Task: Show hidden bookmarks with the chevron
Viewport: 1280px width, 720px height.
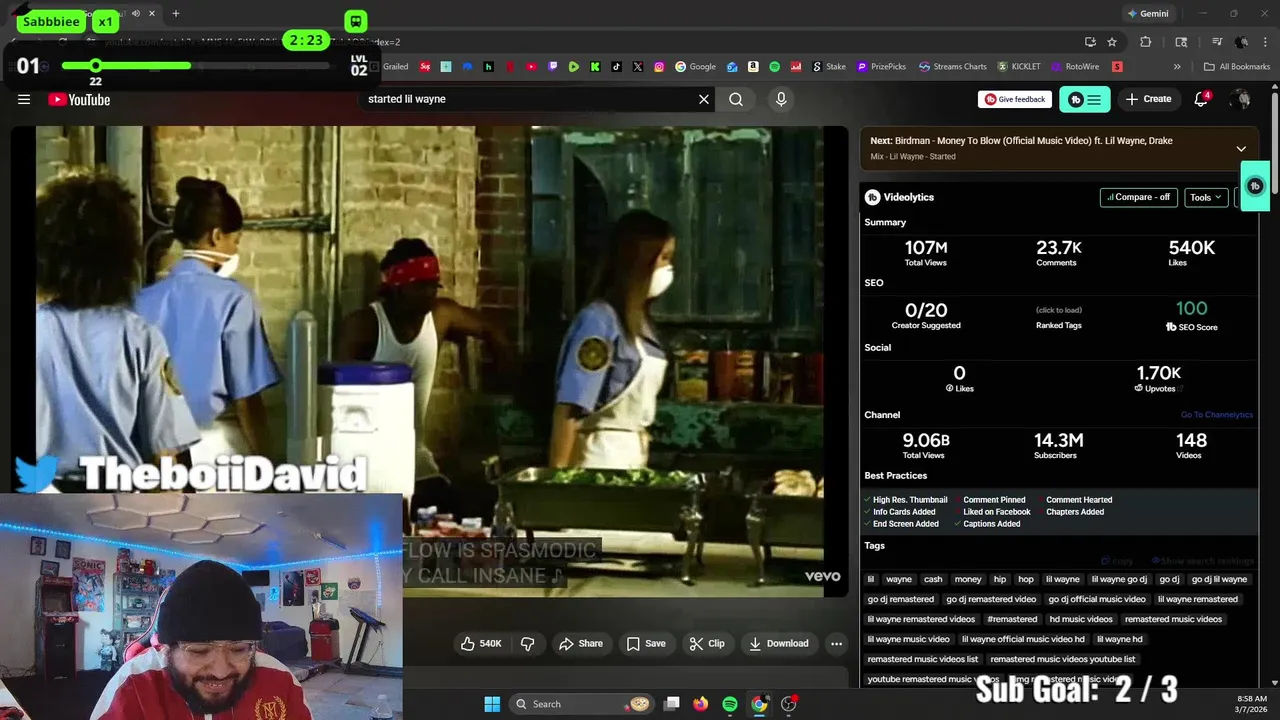Action: pos(1177,67)
